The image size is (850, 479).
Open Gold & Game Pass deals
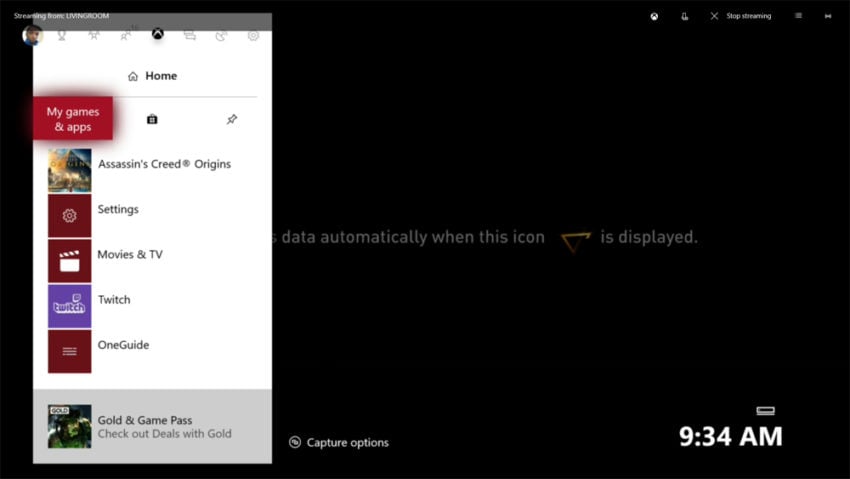[x=152, y=426]
